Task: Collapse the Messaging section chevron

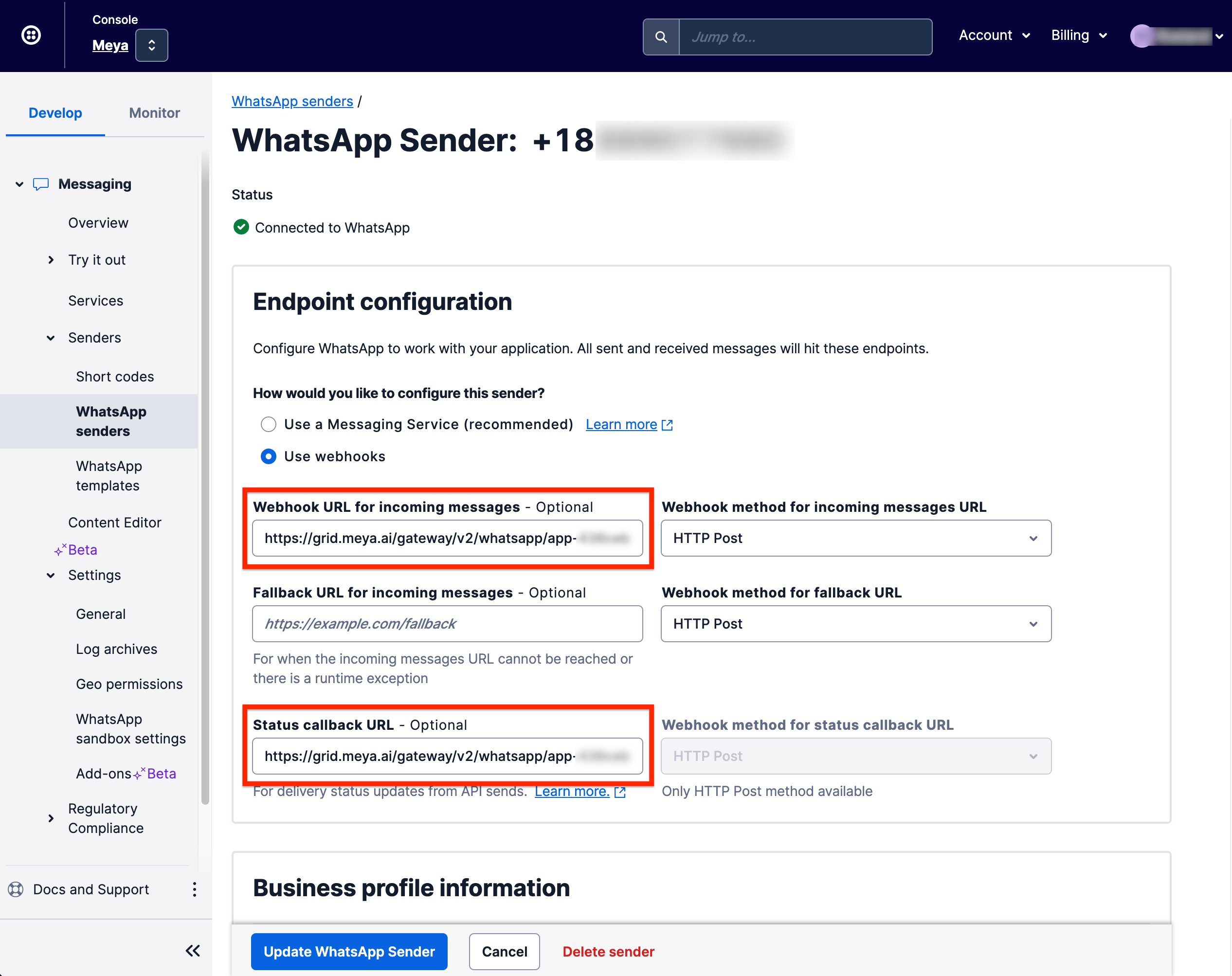Action: coord(19,184)
